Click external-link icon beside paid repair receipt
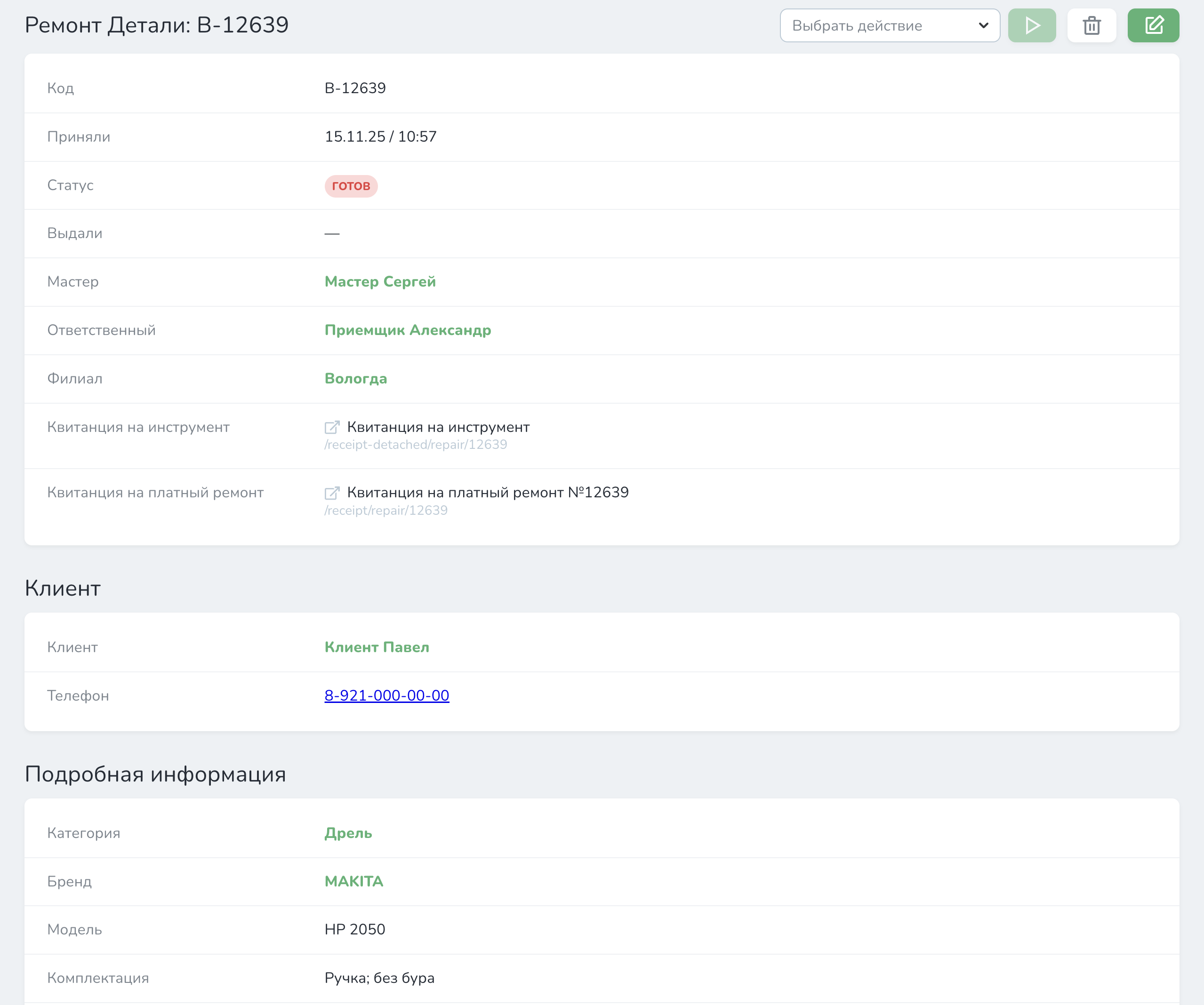This screenshot has height=1005, width=1204. (332, 493)
